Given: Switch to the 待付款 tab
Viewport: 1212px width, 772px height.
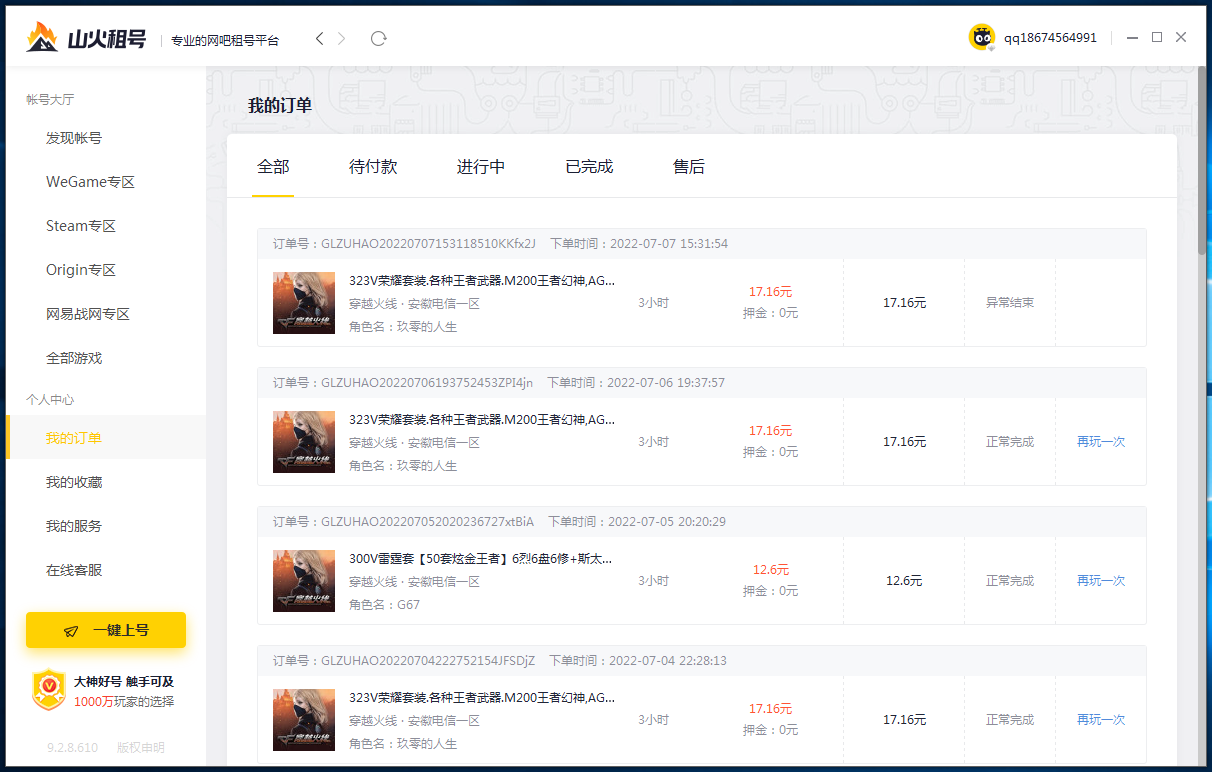Looking at the screenshot, I should coord(373,167).
